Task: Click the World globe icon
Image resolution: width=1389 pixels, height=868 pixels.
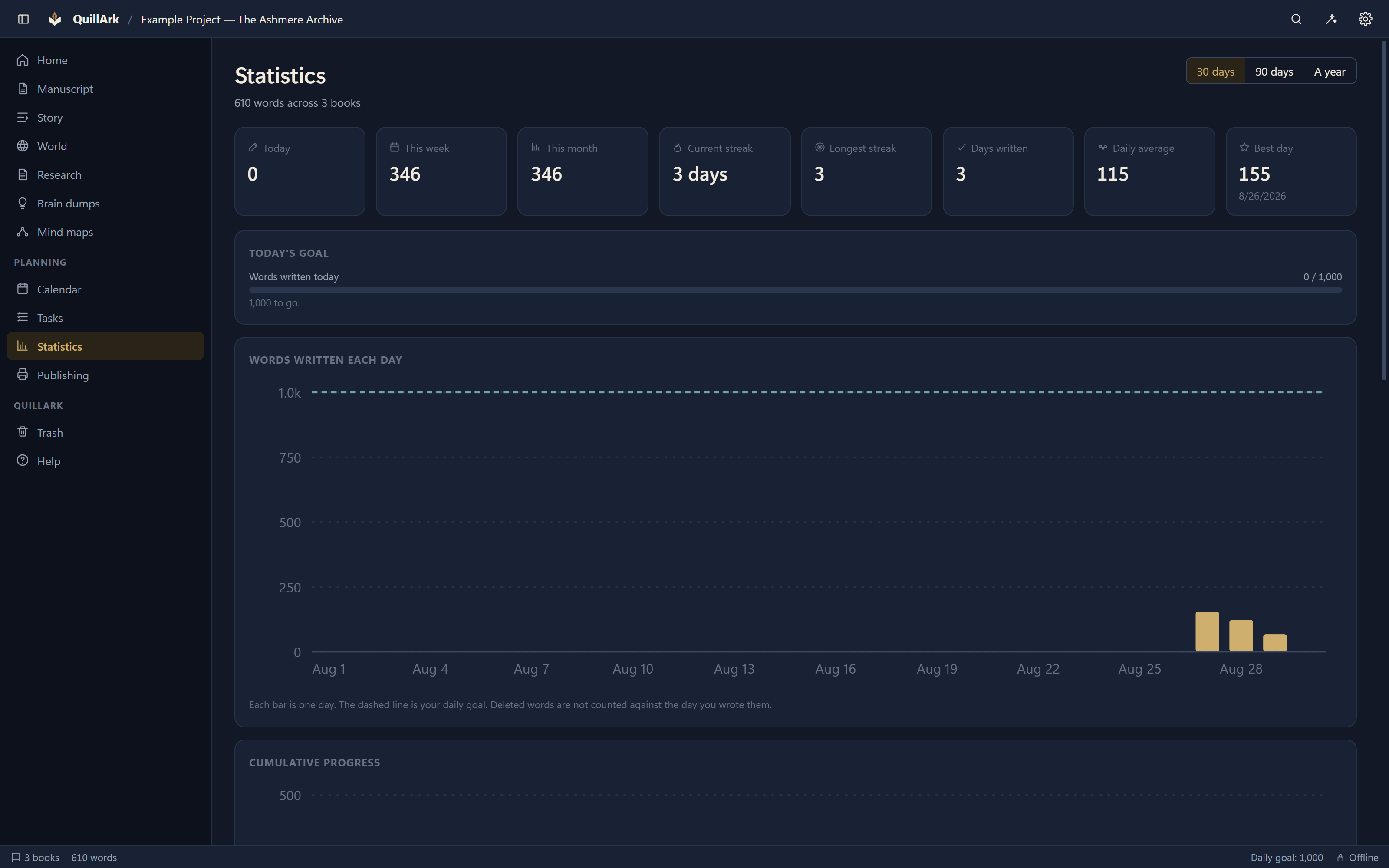Action: [23, 146]
